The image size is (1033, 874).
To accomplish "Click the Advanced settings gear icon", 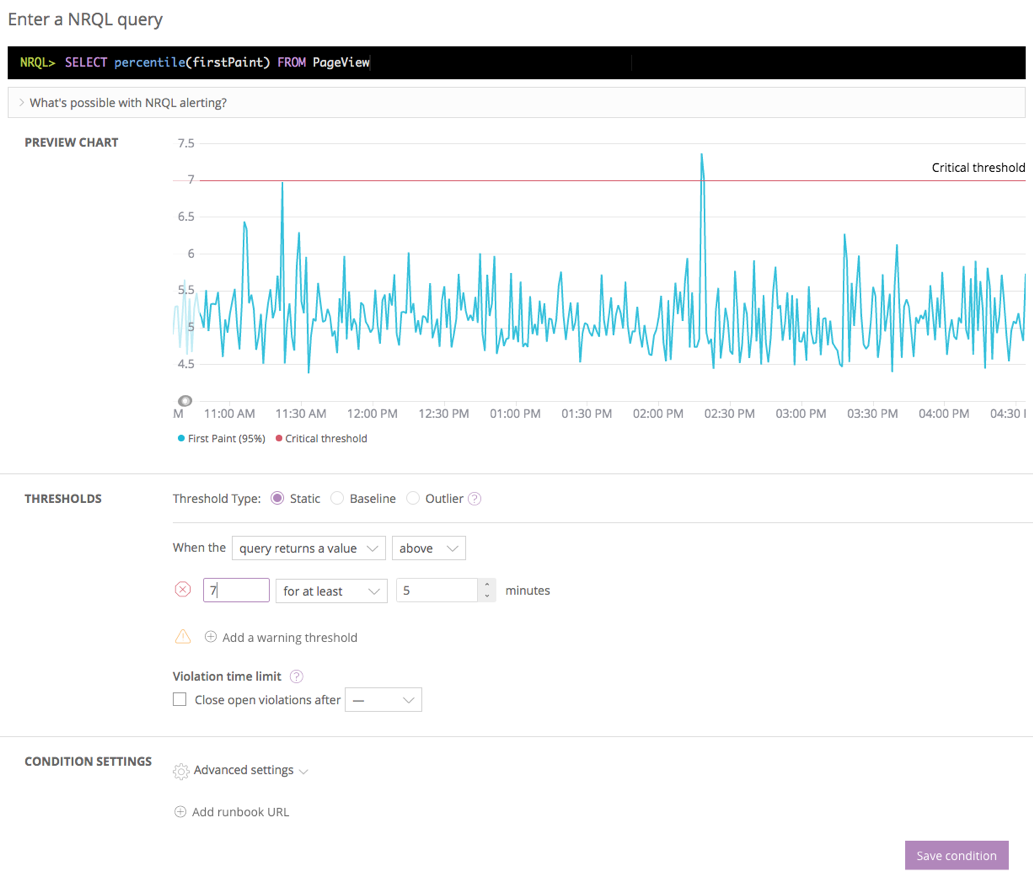I will click(x=181, y=771).
